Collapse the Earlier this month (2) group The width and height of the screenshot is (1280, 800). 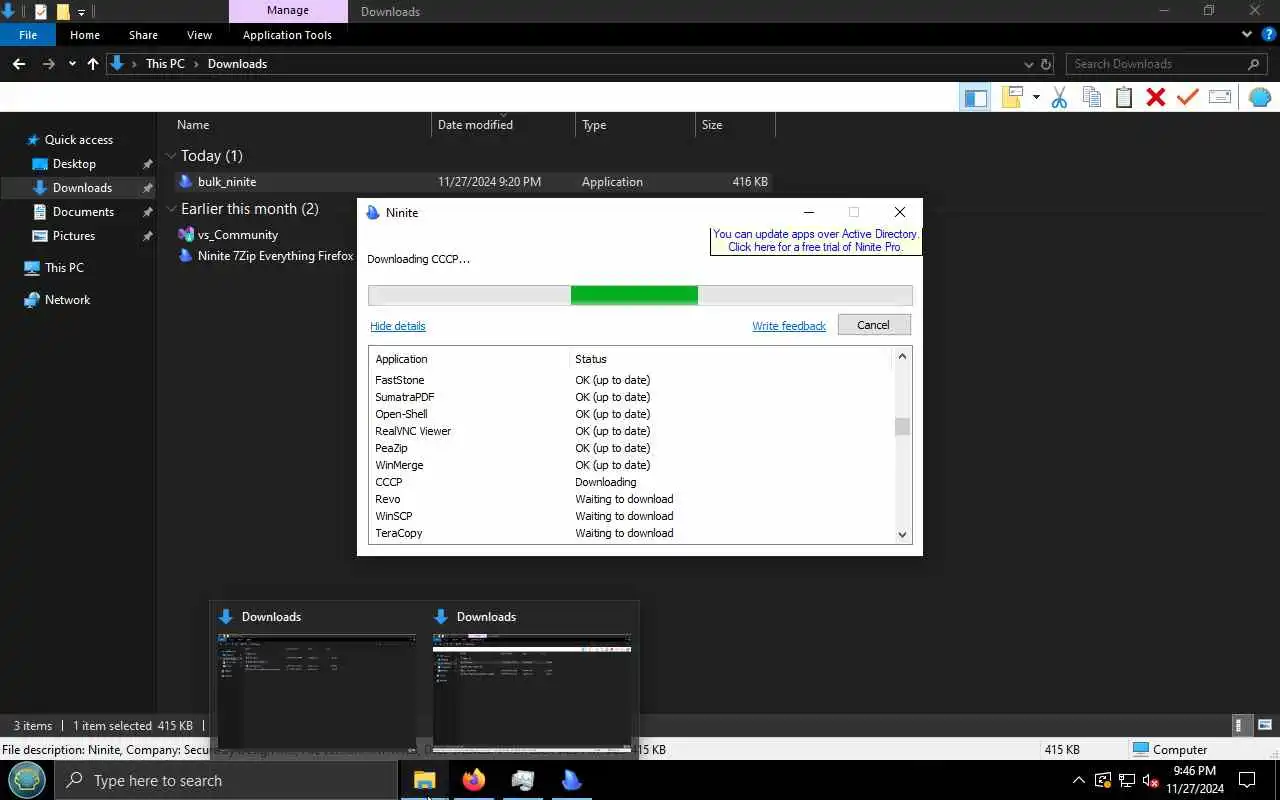click(172, 209)
